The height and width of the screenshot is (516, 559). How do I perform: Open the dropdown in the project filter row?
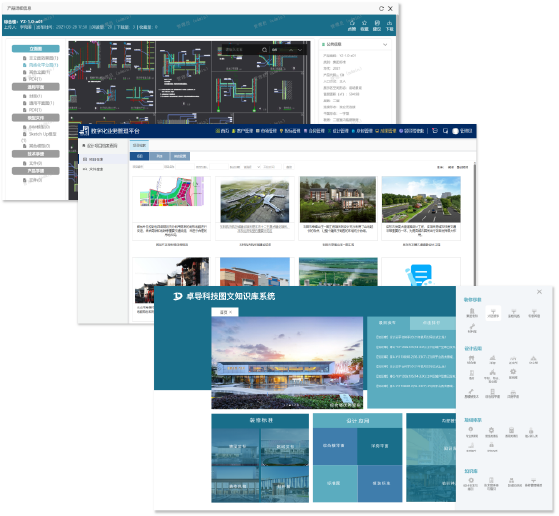pos(251,167)
